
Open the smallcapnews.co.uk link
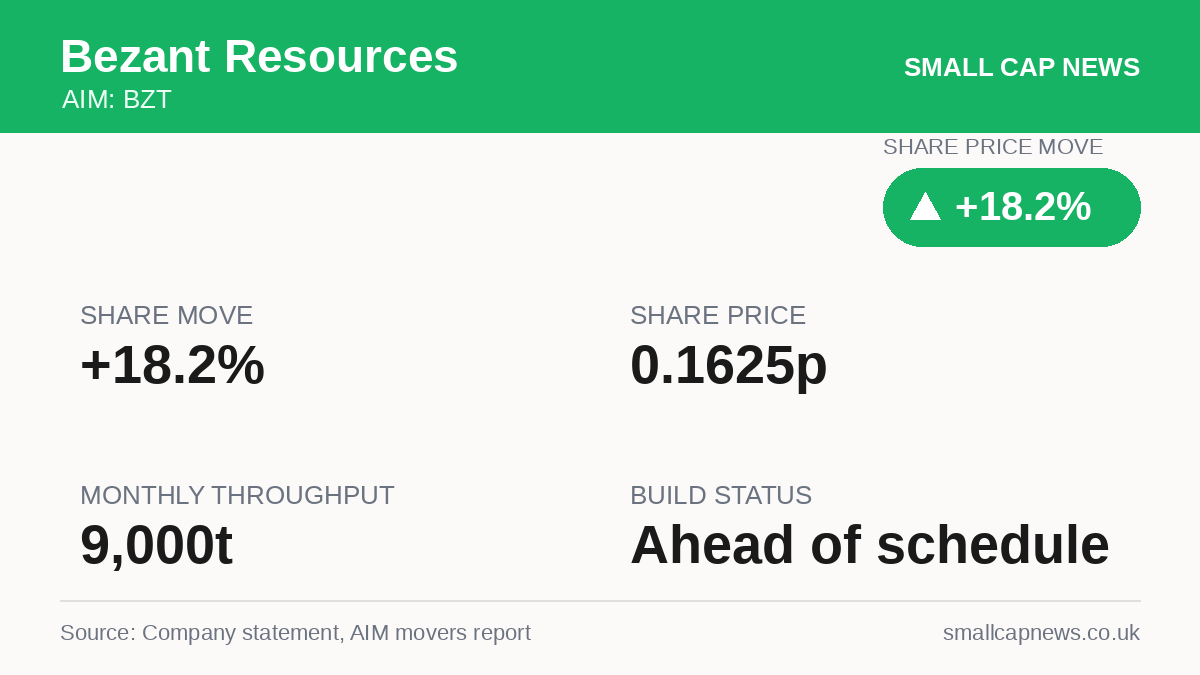click(x=1041, y=633)
